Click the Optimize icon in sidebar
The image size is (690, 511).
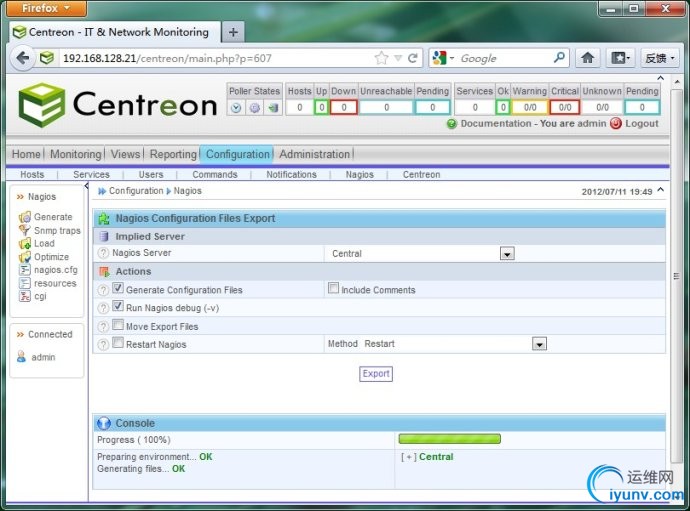click(x=25, y=257)
